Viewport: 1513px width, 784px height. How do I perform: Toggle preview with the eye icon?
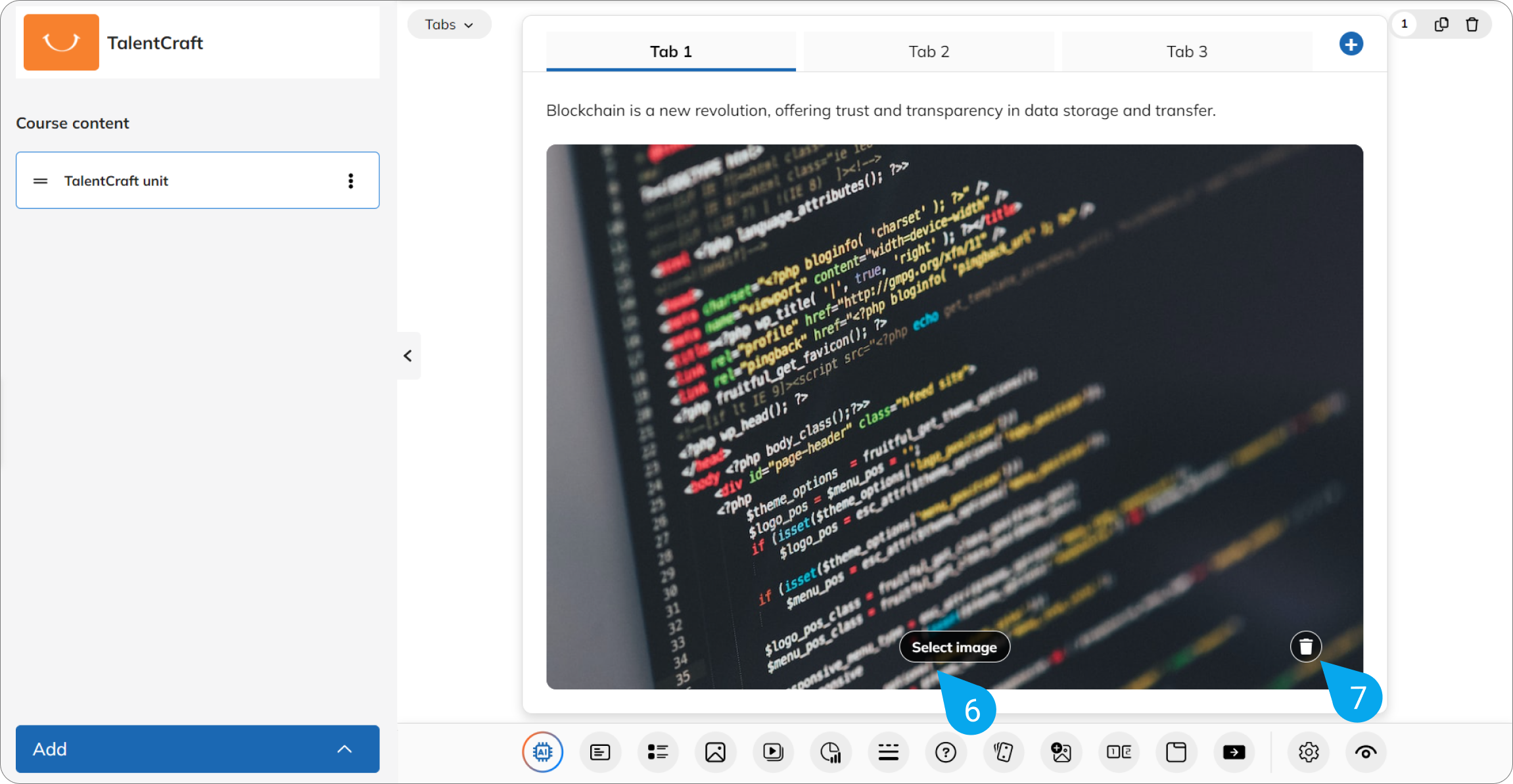pyautogui.click(x=1366, y=752)
